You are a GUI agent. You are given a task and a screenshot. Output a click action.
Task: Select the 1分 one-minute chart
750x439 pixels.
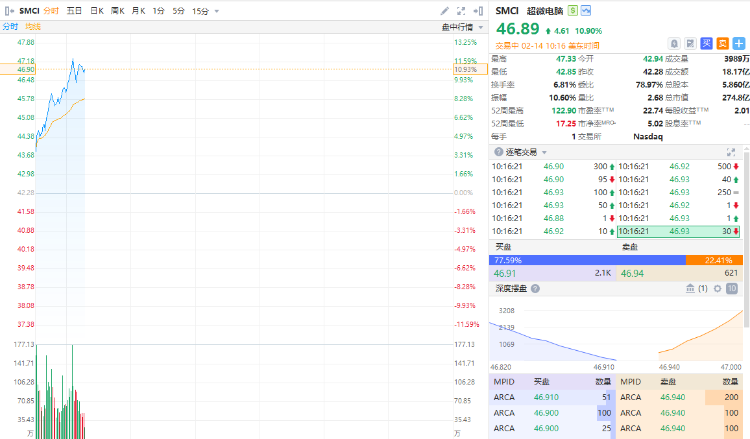point(158,11)
